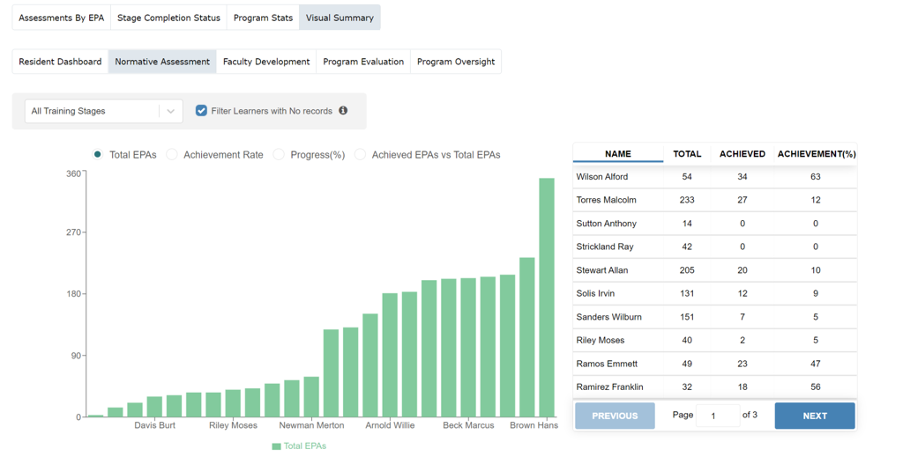Go to the Program Stats tab
904x464 pixels.
click(x=263, y=18)
